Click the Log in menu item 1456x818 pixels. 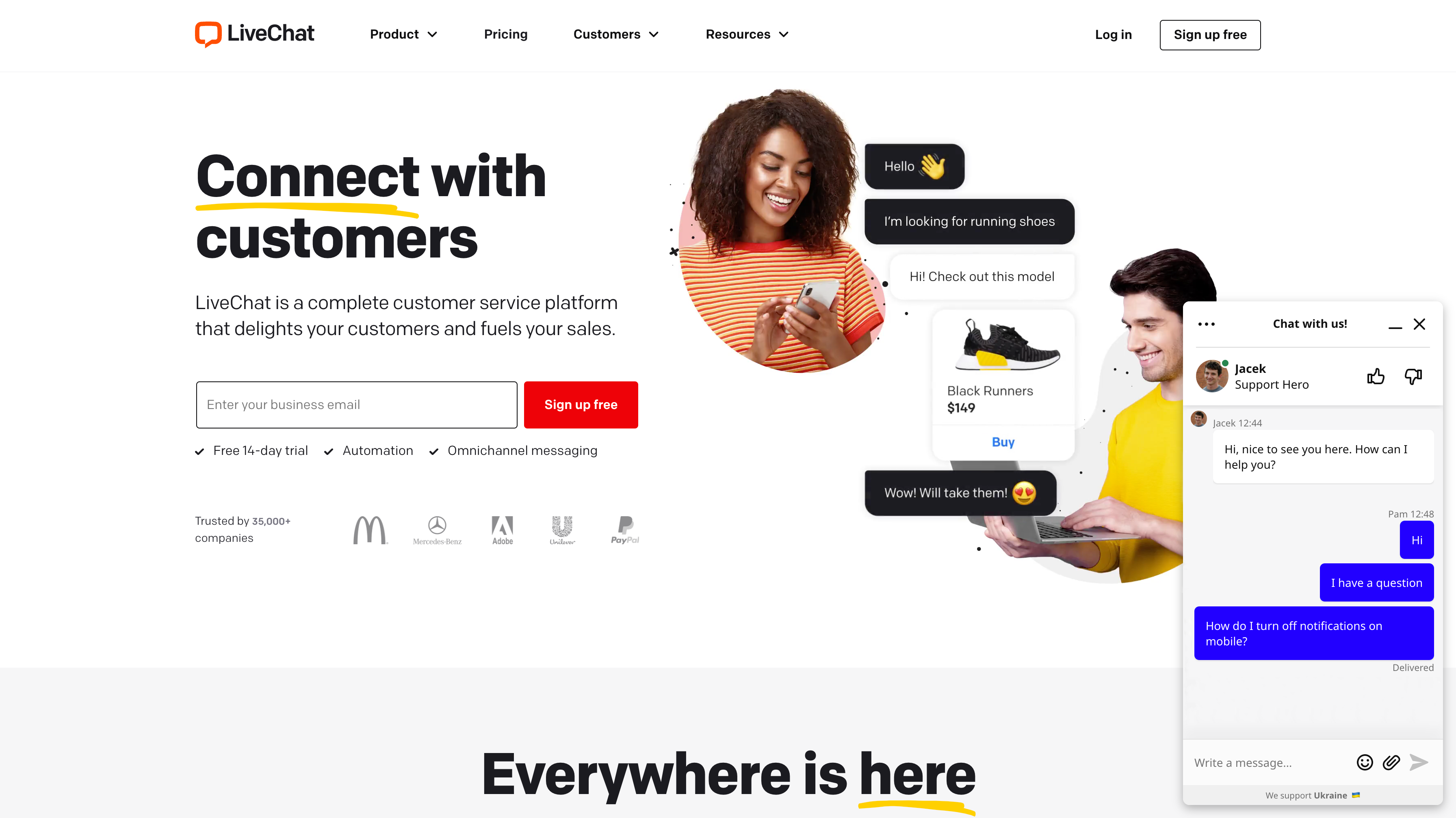click(x=1114, y=34)
